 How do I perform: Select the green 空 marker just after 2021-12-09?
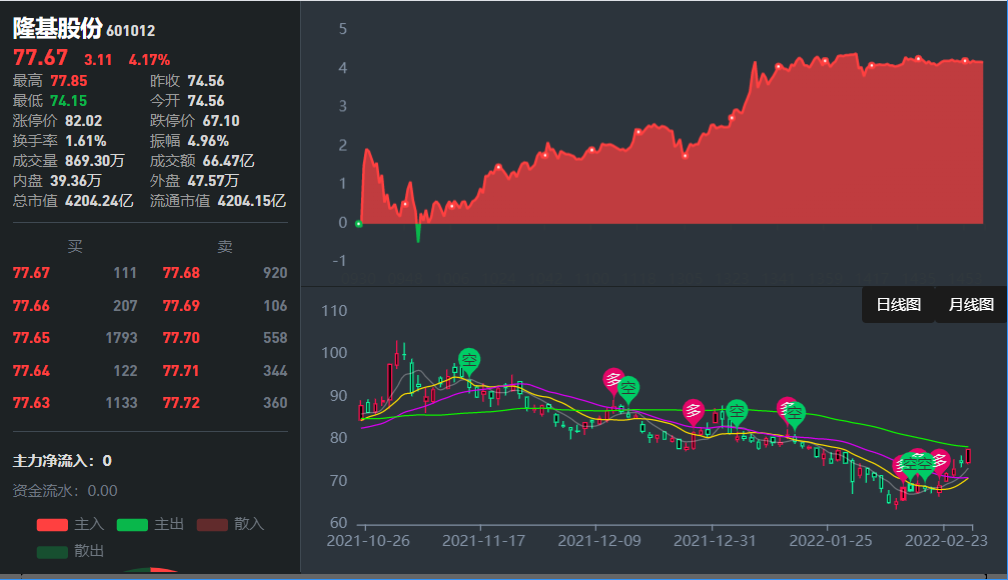[x=628, y=388]
